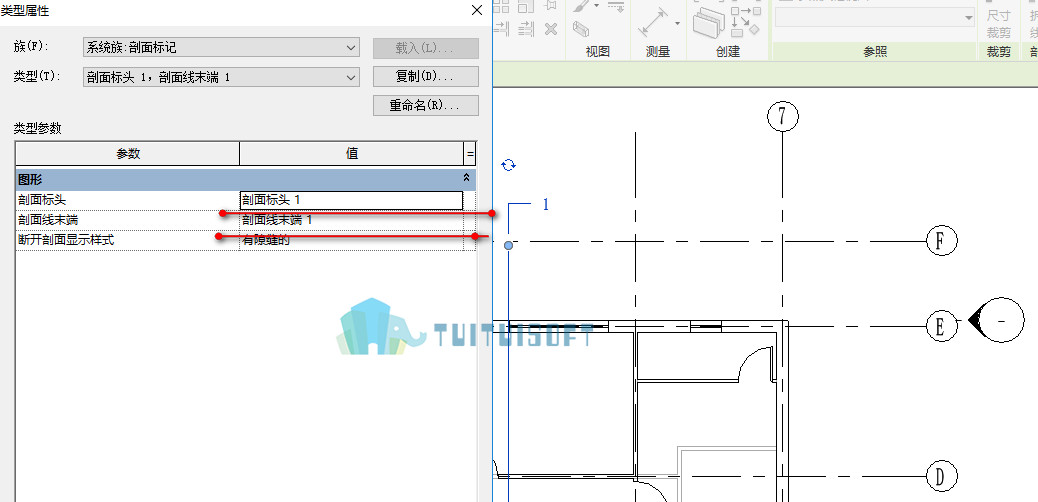Click the create assembly icon
Screen dimensions: 1038x502
click(710, 24)
